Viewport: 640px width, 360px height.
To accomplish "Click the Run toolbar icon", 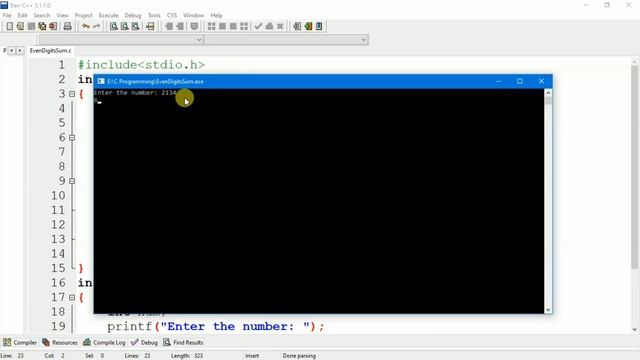I will point(222,26).
